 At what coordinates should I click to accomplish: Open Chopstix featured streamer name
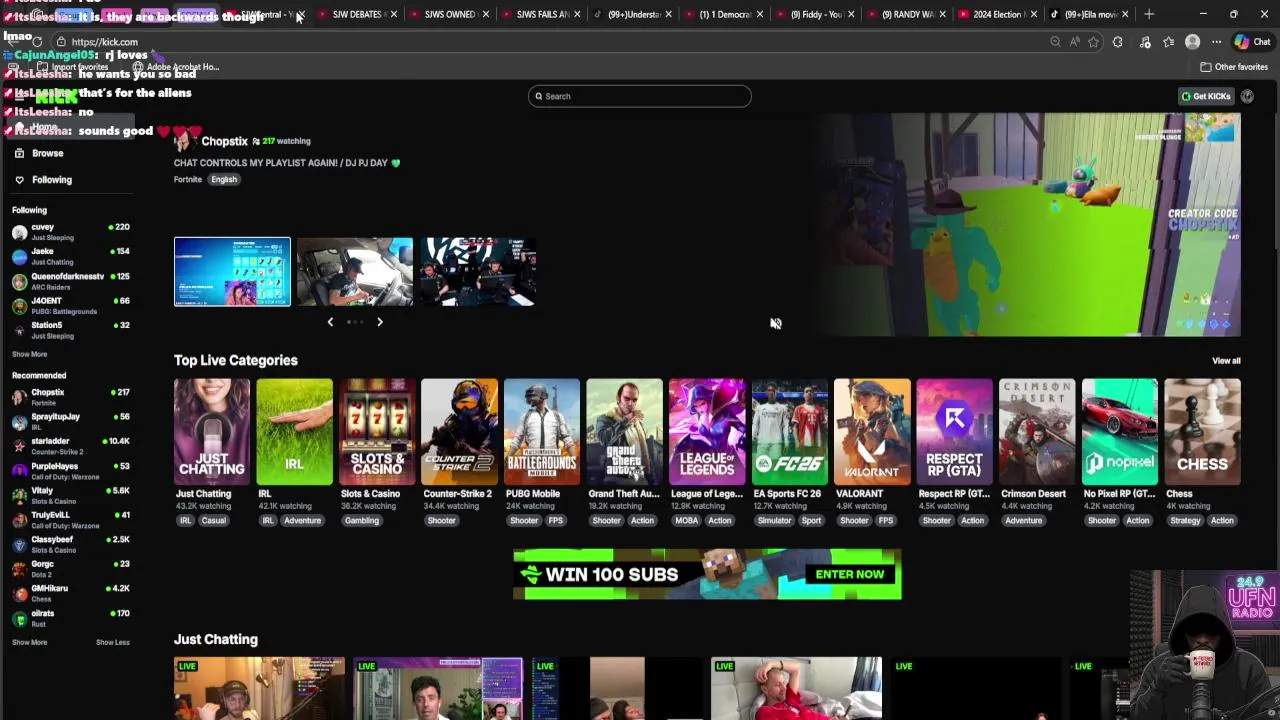[x=224, y=142]
